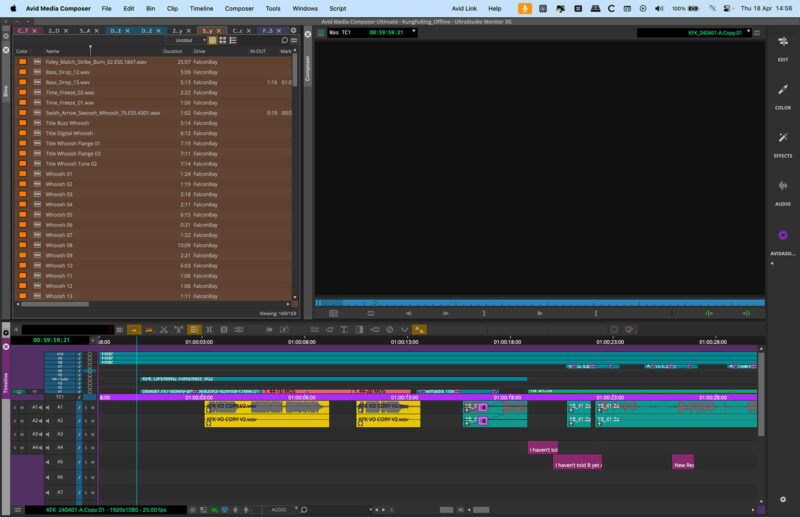Image resolution: width=800 pixels, height=517 pixels.
Task: Open the AUDIO timeline view dropdown
Action: click(281, 509)
